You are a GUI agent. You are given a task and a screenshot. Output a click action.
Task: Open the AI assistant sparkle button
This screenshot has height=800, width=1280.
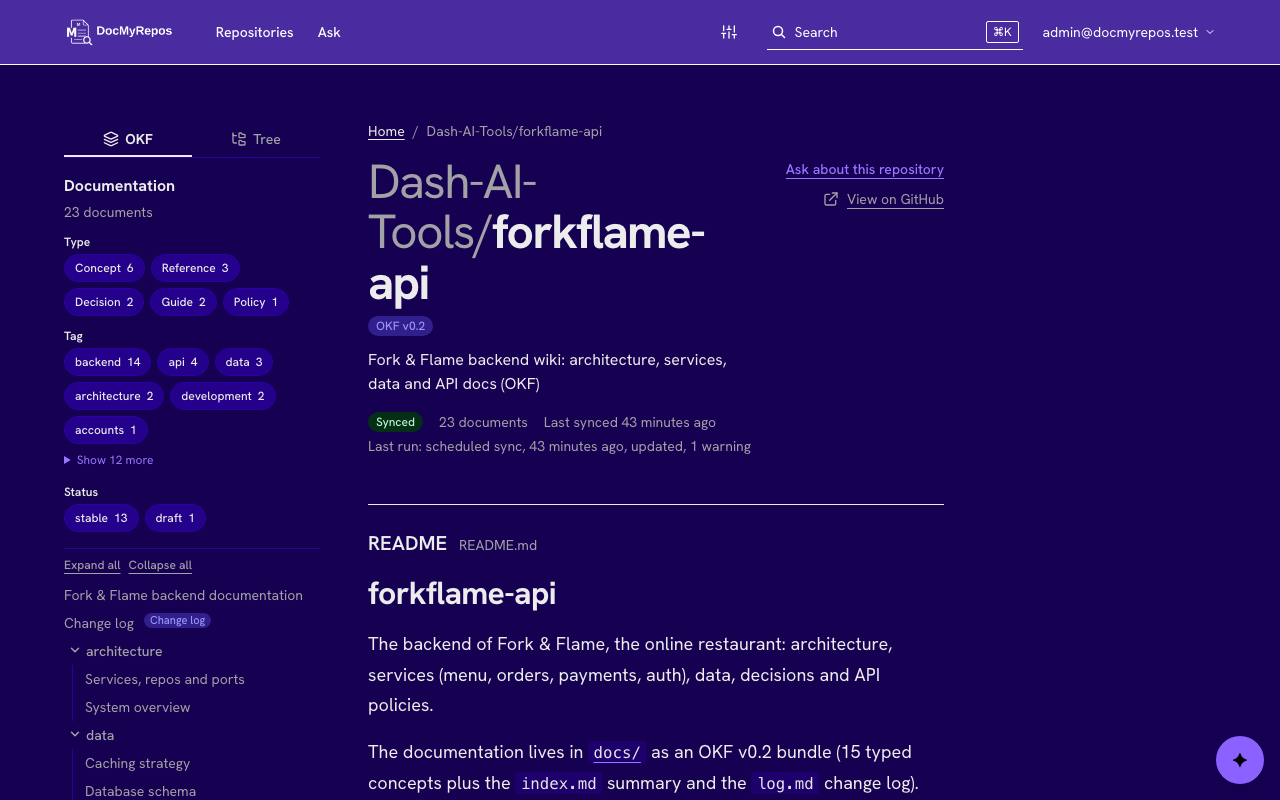(x=1240, y=760)
